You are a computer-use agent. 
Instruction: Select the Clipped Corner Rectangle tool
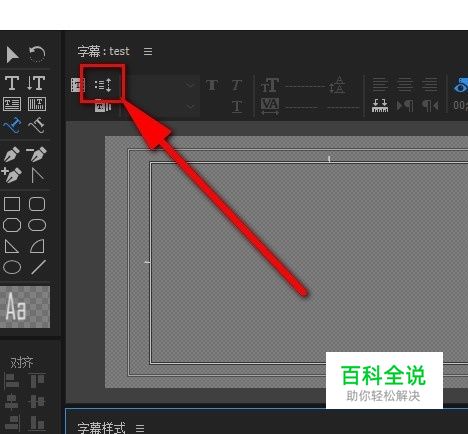[x=12, y=225]
